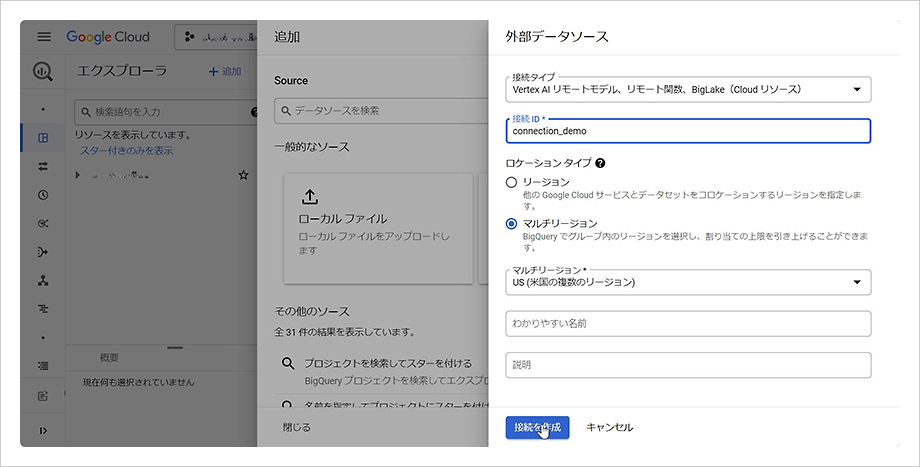This screenshot has width=920, height=467.
Task: Open the Dataform sidebar icon
Action: coord(43,252)
